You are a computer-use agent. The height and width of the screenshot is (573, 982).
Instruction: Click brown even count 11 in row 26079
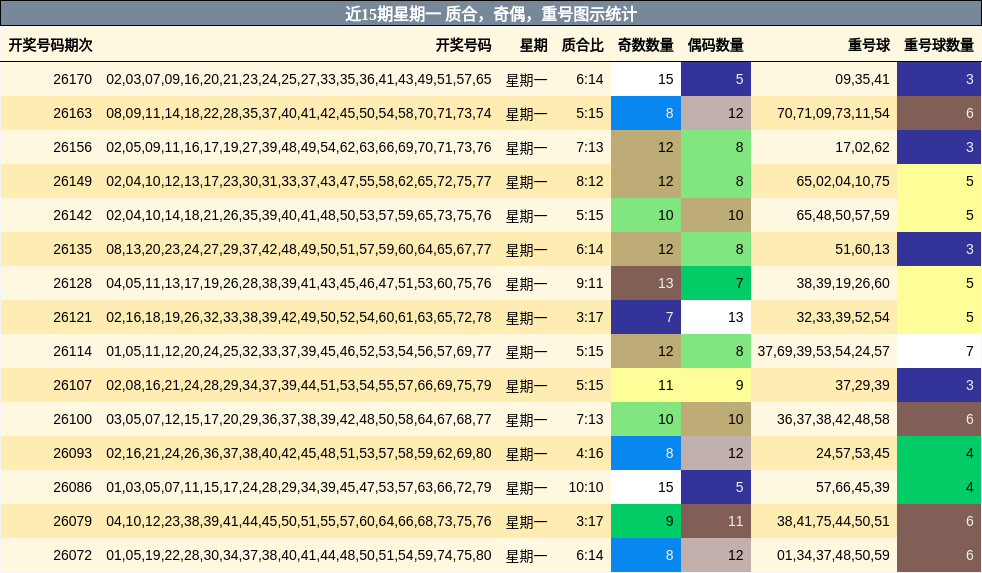pos(716,521)
